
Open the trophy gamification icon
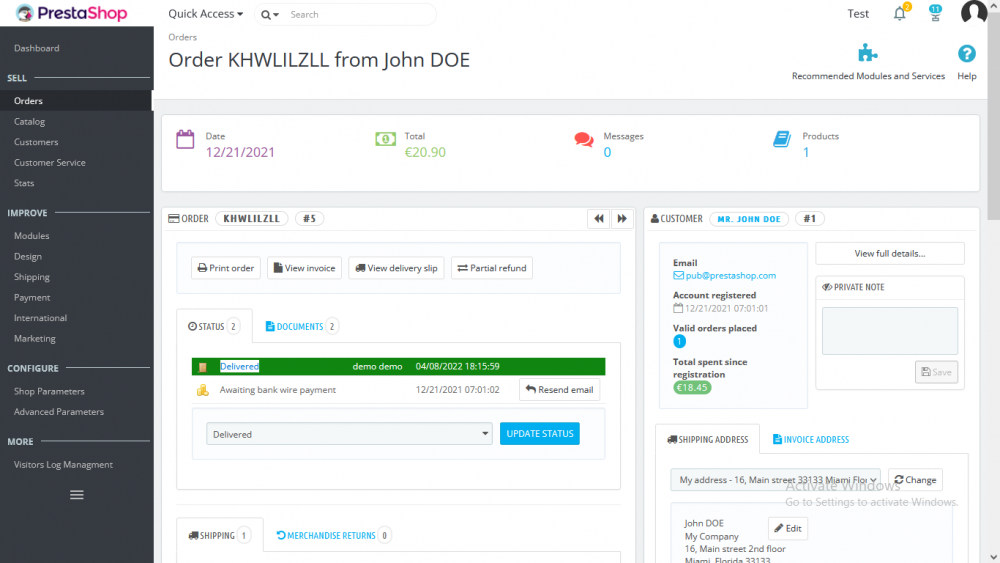point(935,13)
